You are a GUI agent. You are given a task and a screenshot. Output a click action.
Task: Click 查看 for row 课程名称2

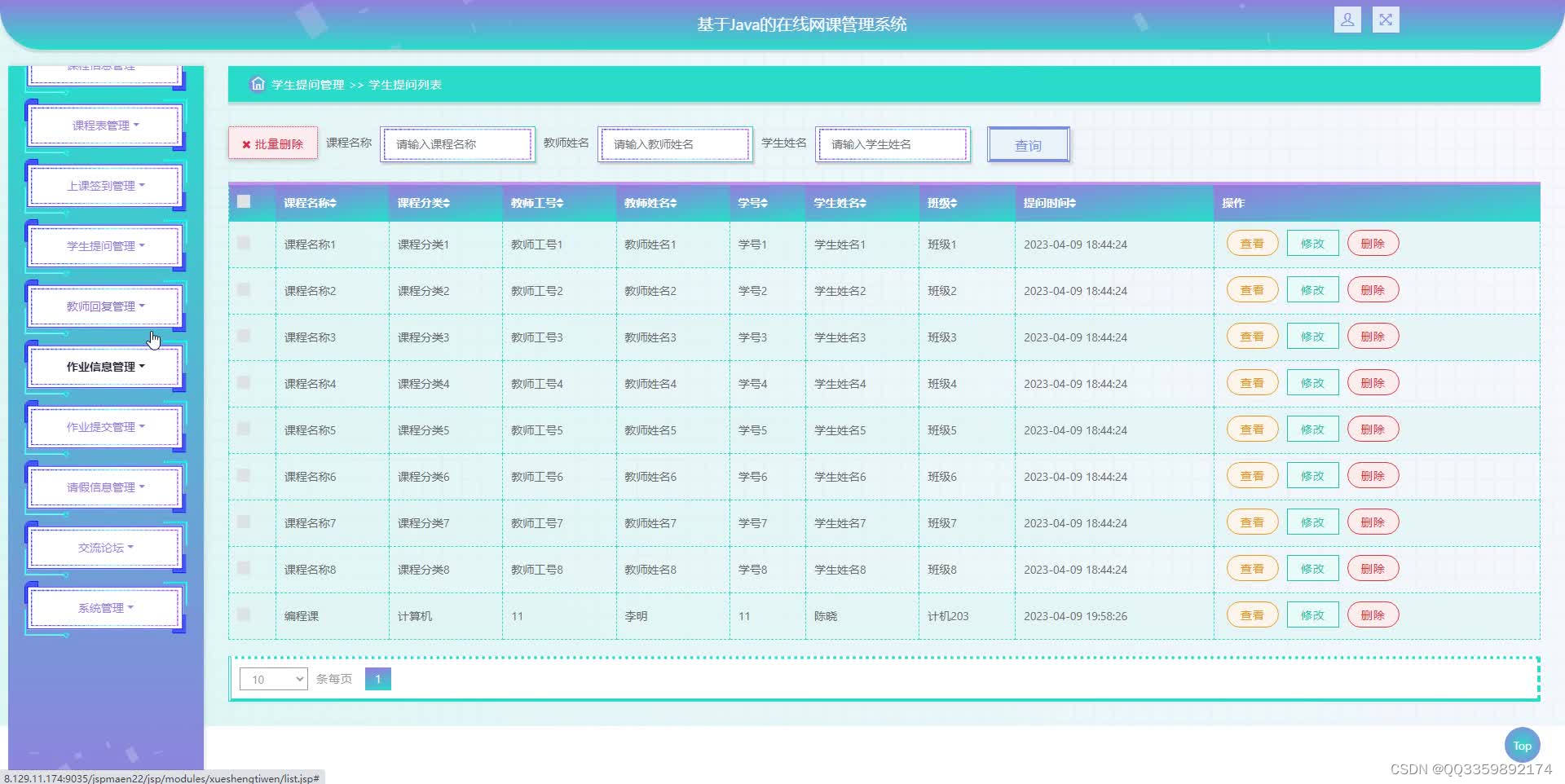click(x=1252, y=290)
